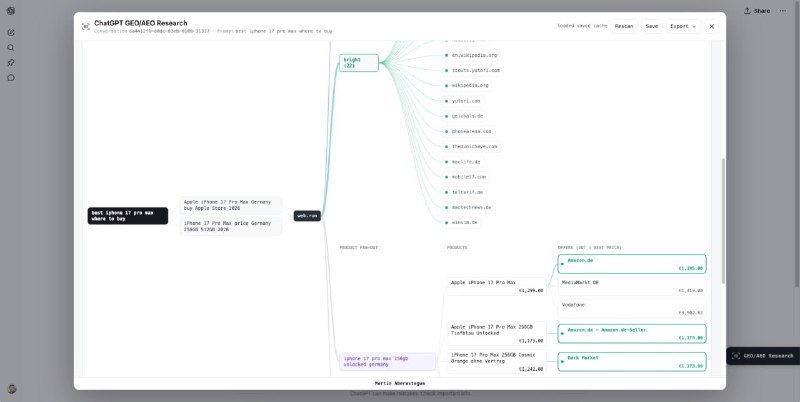The width and height of the screenshot is (800, 402).
Task: Click the pin icon in the left sidebar
Action: click(11, 63)
